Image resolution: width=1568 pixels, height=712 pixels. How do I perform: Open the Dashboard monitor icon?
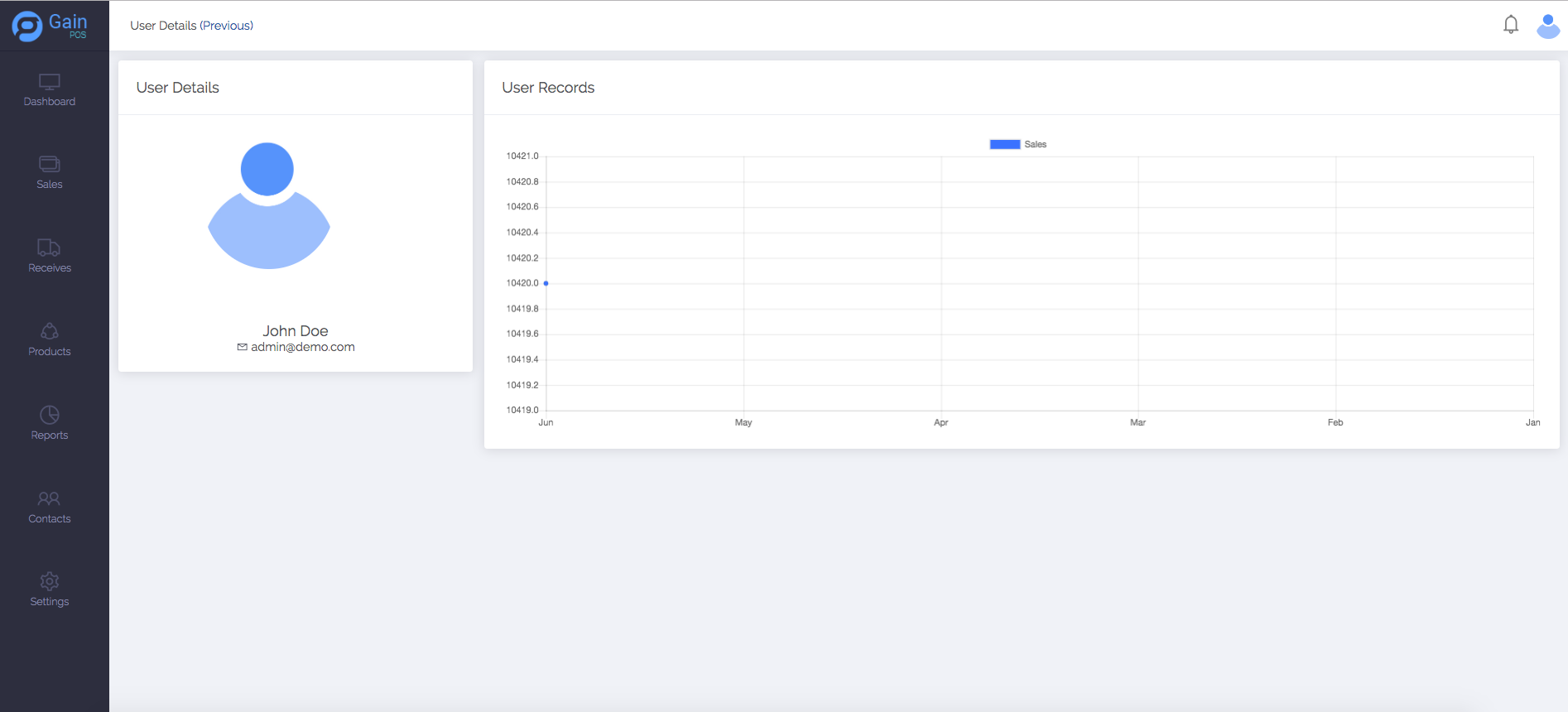coord(50,82)
